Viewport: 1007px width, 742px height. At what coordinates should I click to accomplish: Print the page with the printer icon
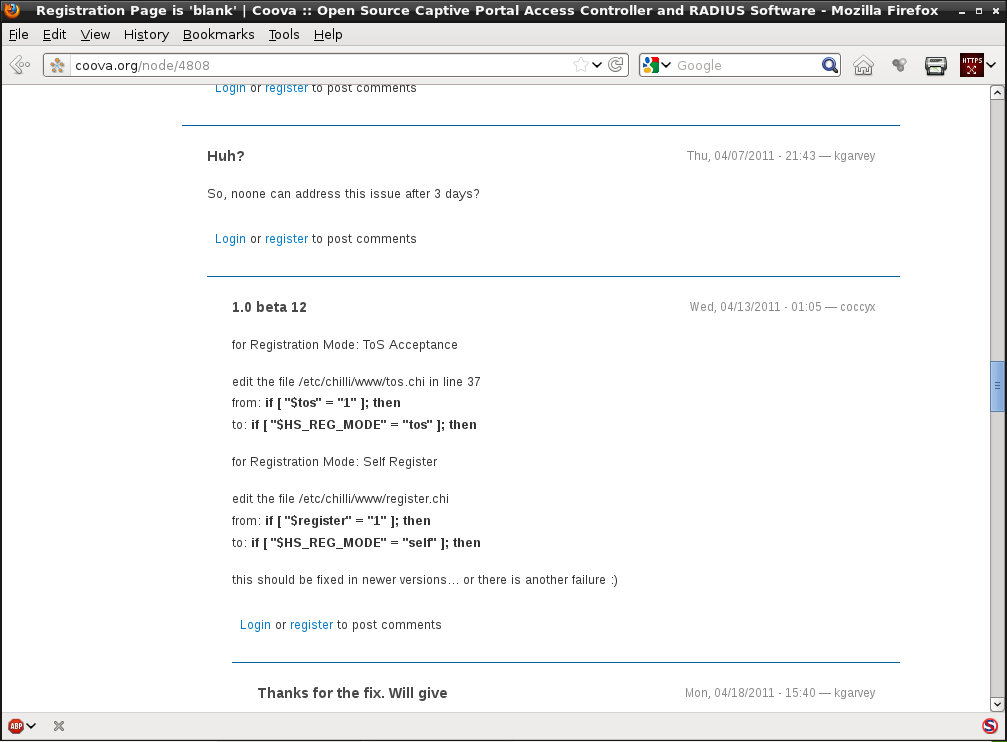(x=936, y=65)
